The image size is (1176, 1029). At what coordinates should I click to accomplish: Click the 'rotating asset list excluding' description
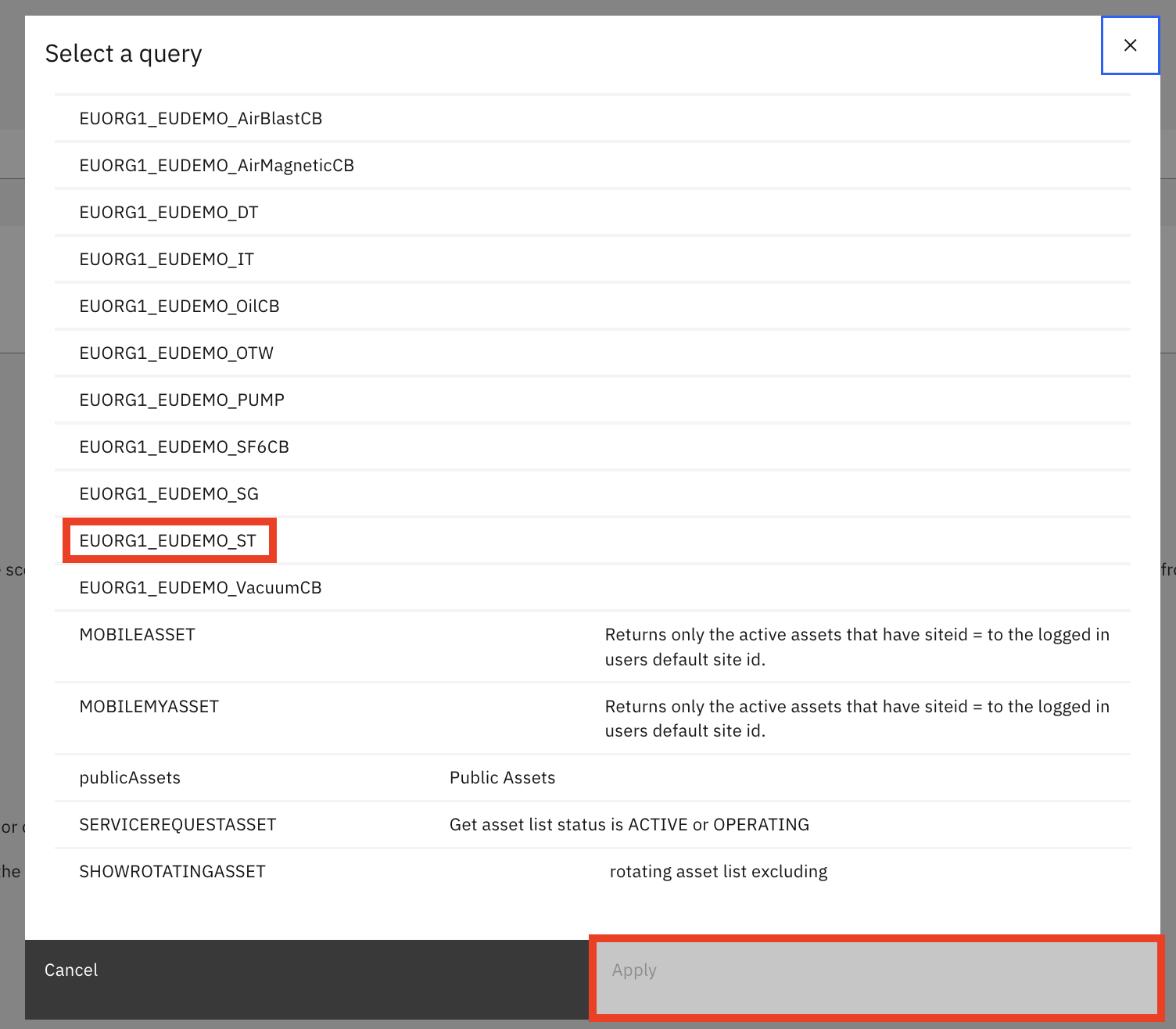719,871
